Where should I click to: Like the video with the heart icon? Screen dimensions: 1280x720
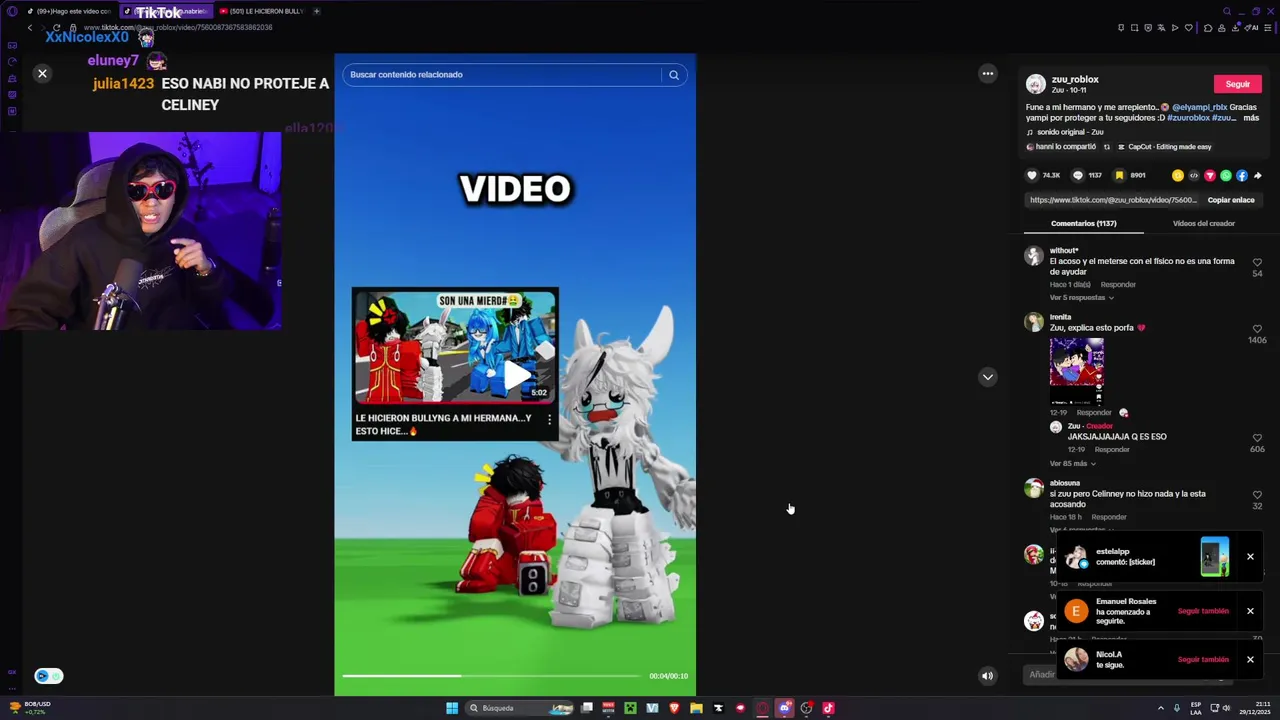[1032, 176]
